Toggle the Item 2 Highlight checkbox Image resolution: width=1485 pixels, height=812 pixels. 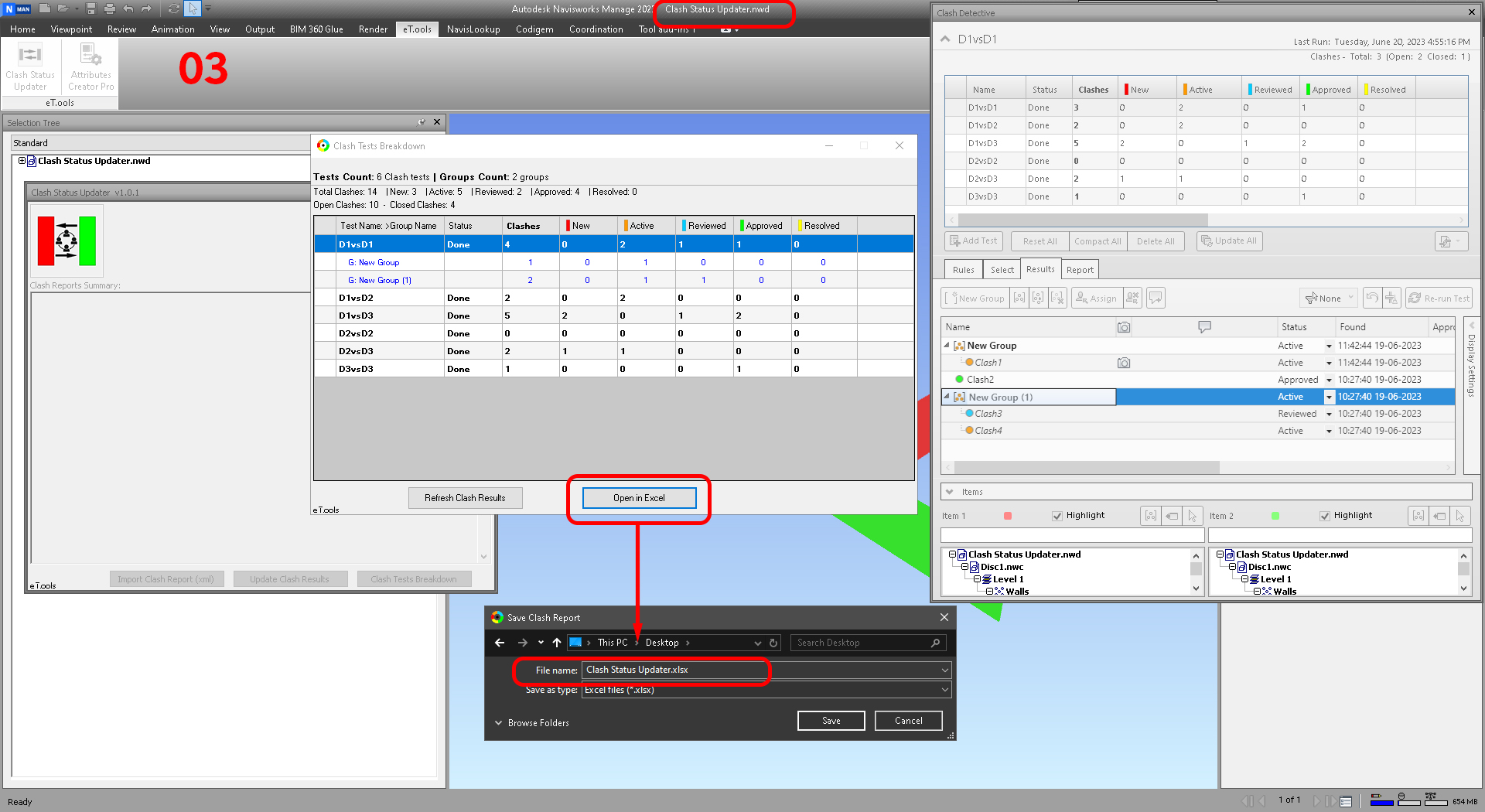pyautogui.click(x=1325, y=516)
